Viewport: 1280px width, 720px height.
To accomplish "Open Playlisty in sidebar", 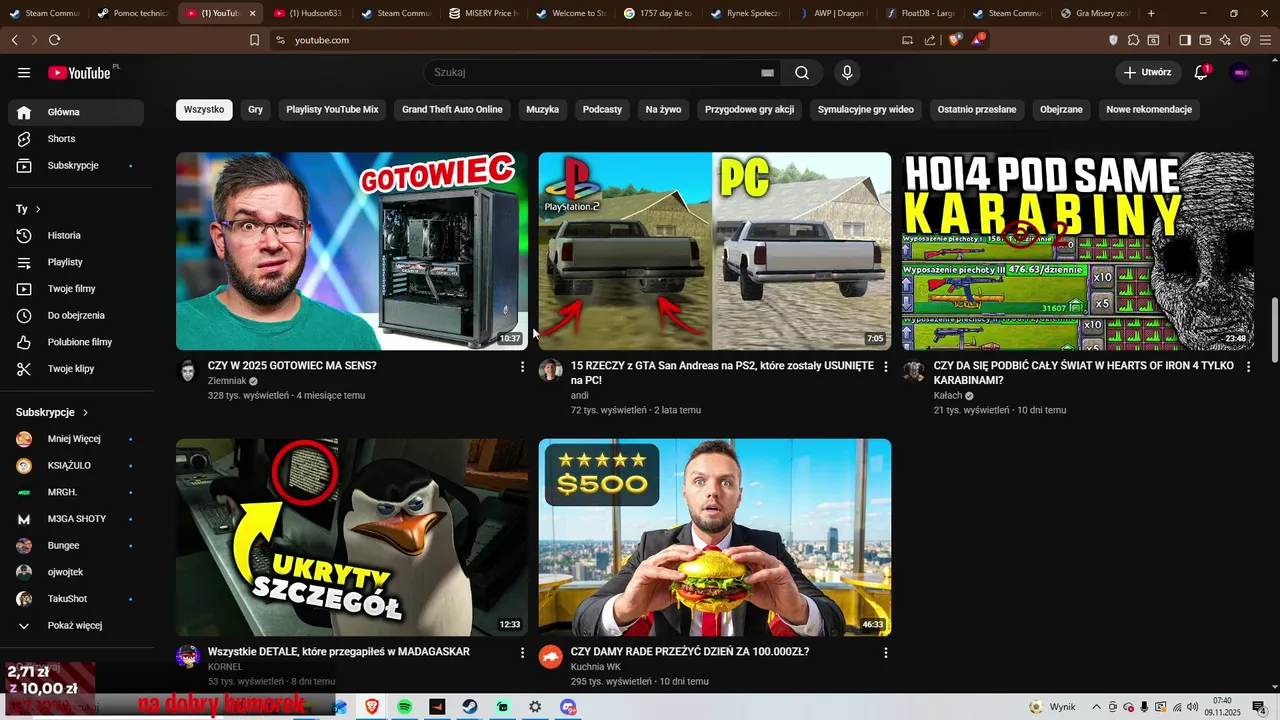I will tap(76, 262).
